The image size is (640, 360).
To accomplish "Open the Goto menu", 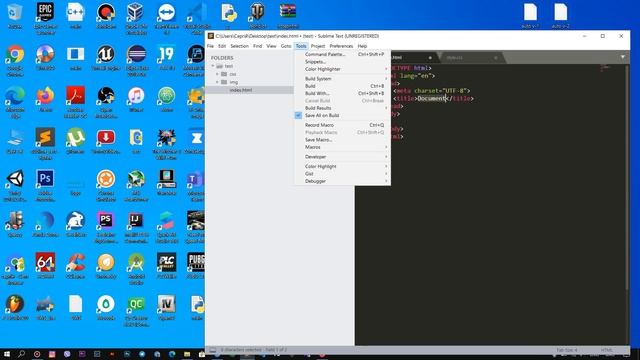I will click(286, 46).
